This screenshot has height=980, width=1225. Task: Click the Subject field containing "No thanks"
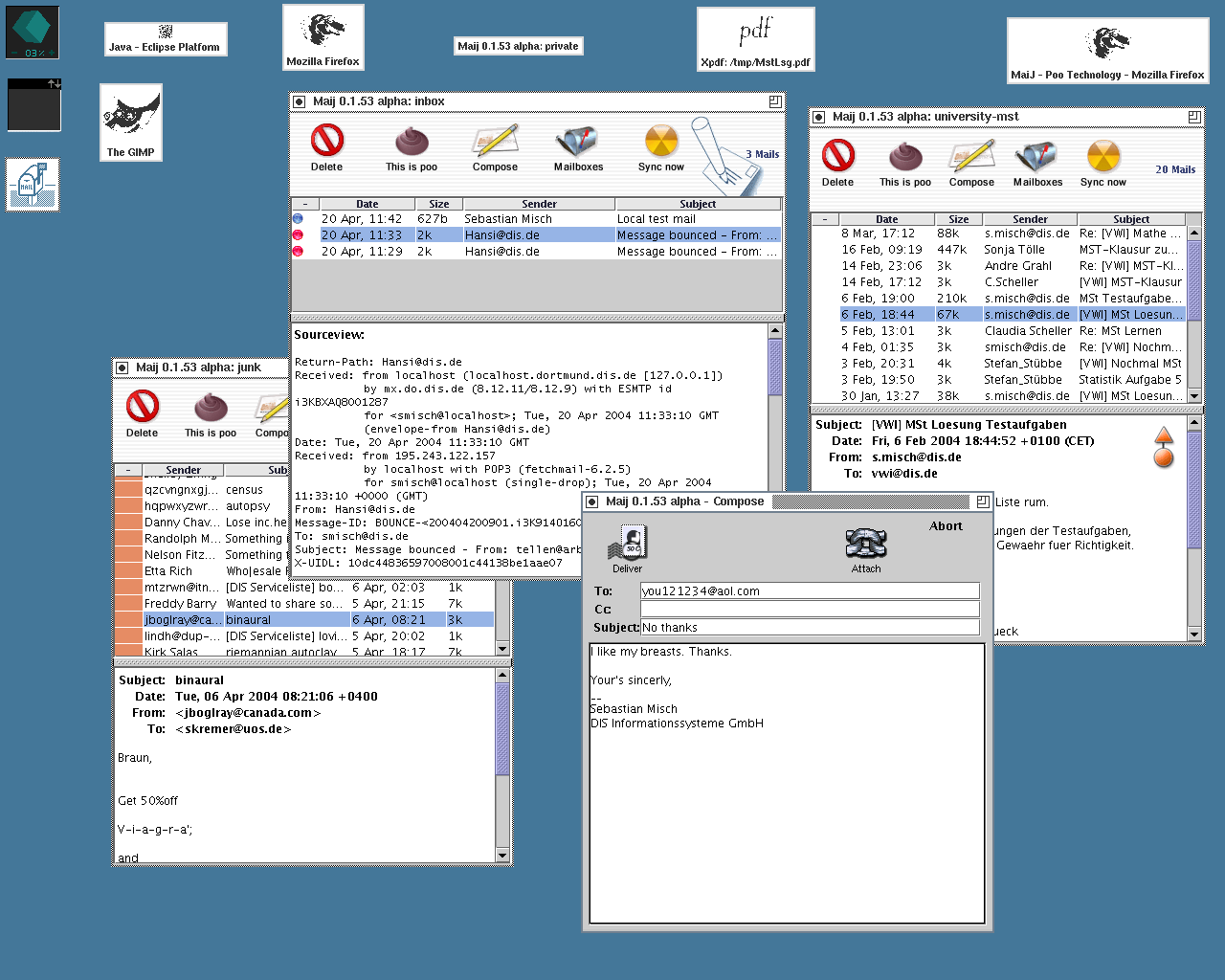(x=810, y=628)
